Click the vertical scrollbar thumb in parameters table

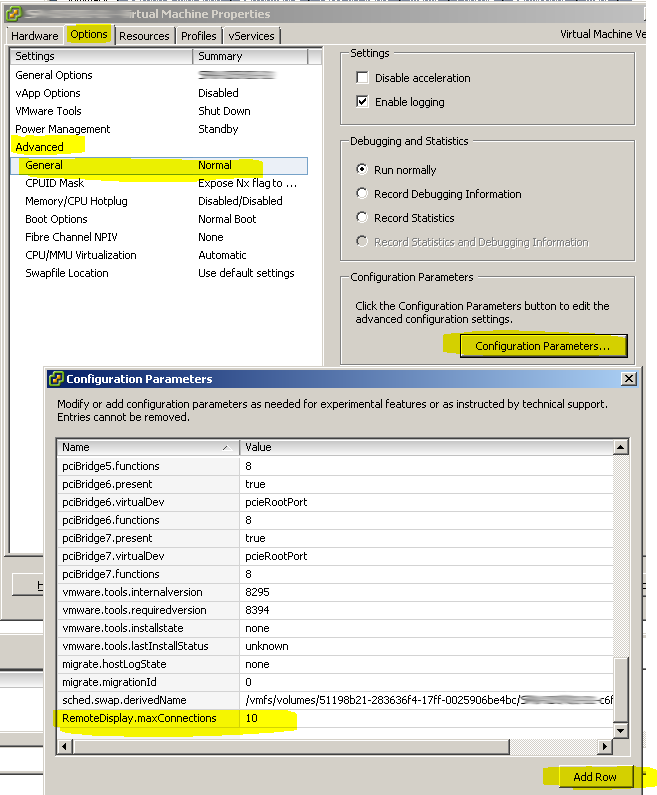pos(620,689)
